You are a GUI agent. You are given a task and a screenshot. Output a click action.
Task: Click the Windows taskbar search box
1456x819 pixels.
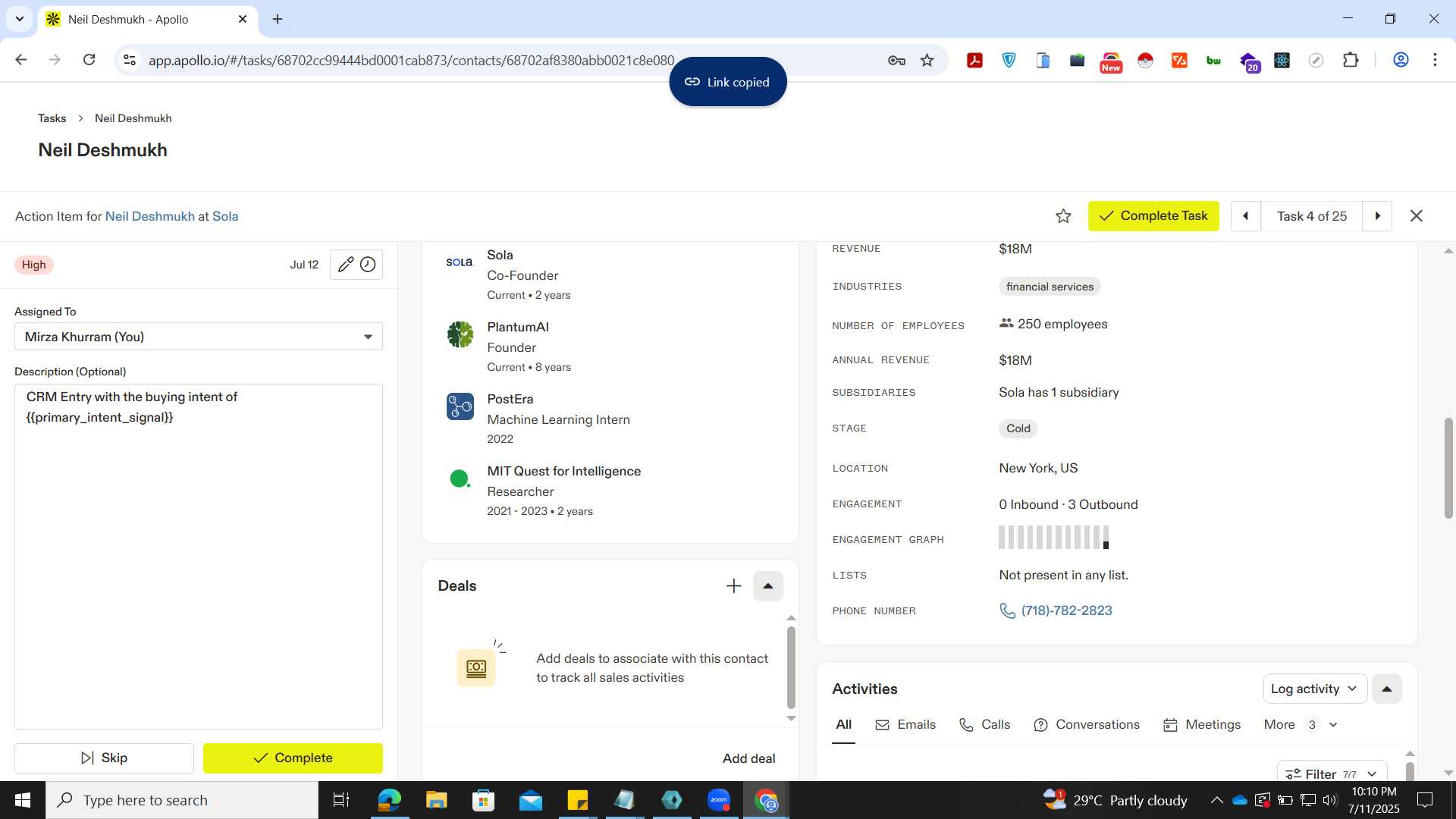click(x=182, y=800)
